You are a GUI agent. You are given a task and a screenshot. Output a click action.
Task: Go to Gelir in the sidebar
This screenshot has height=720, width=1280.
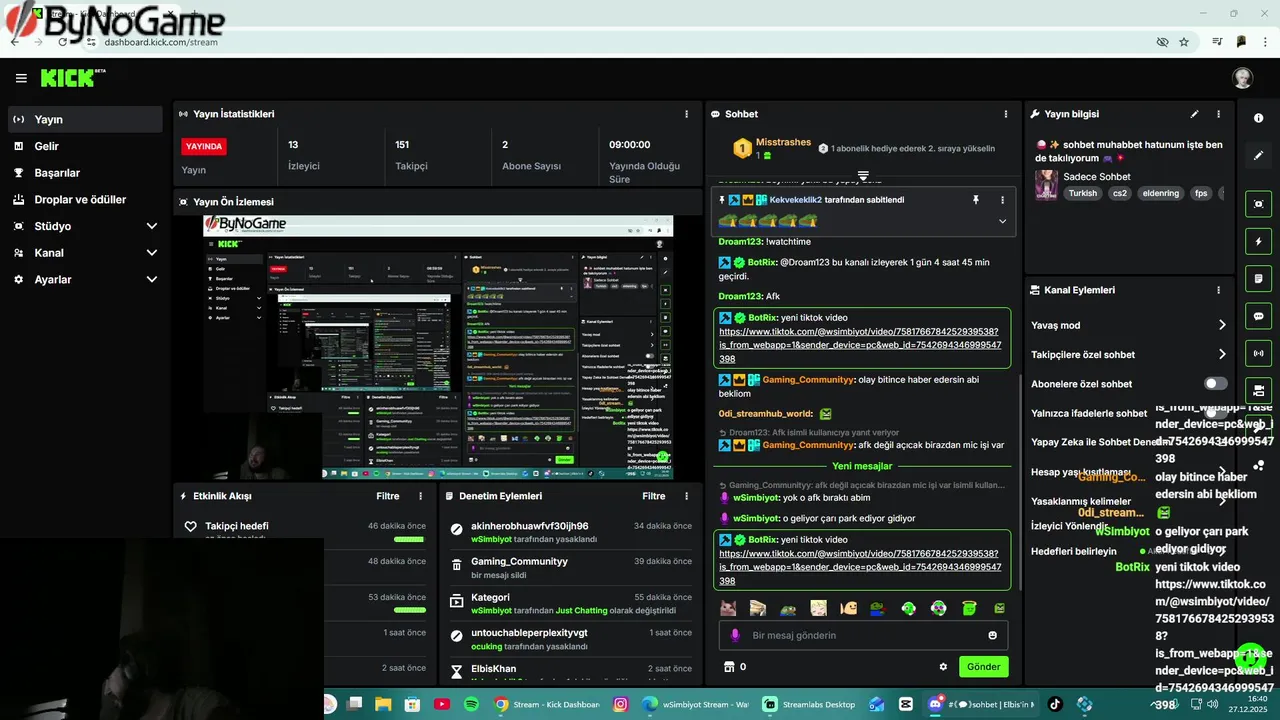point(85,146)
